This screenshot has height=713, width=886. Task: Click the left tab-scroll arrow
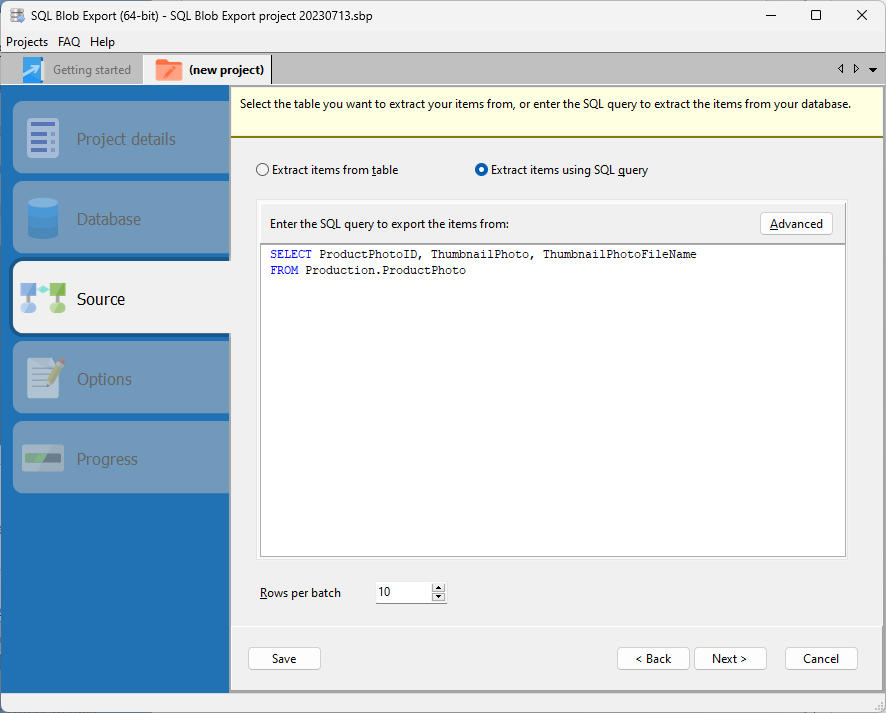[x=841, y=69]
